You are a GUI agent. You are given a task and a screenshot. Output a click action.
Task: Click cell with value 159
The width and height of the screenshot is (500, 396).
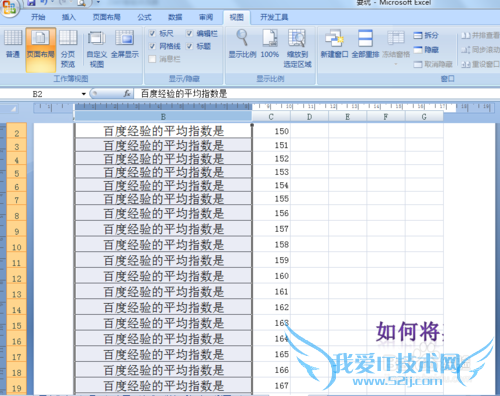pos(271,260)
